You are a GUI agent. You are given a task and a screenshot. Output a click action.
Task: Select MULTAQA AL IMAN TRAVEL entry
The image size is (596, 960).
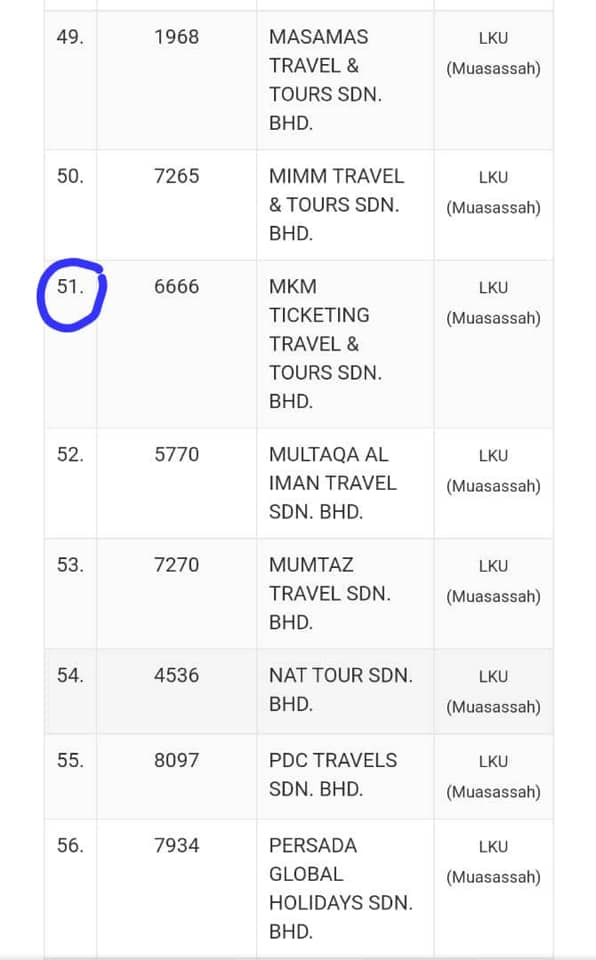point(333,483)
